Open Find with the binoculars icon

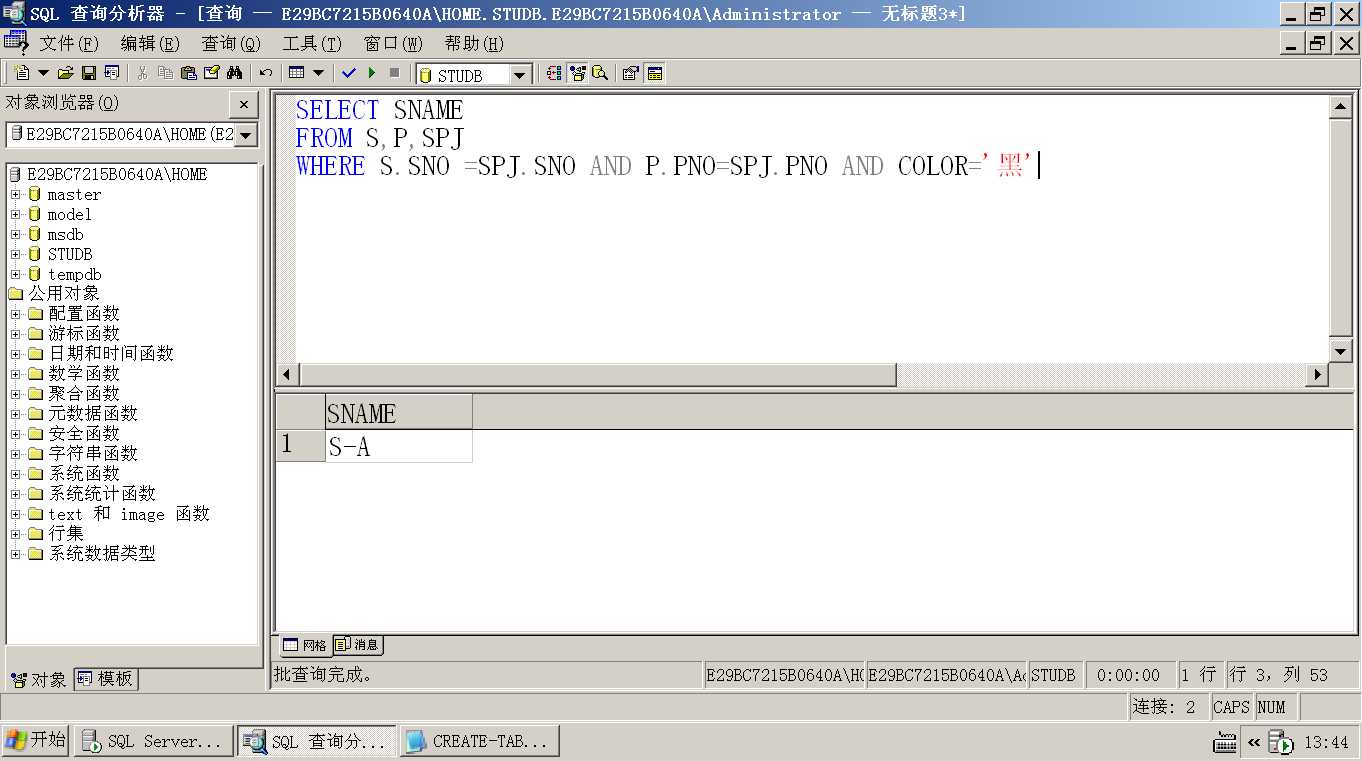[235, 73]
